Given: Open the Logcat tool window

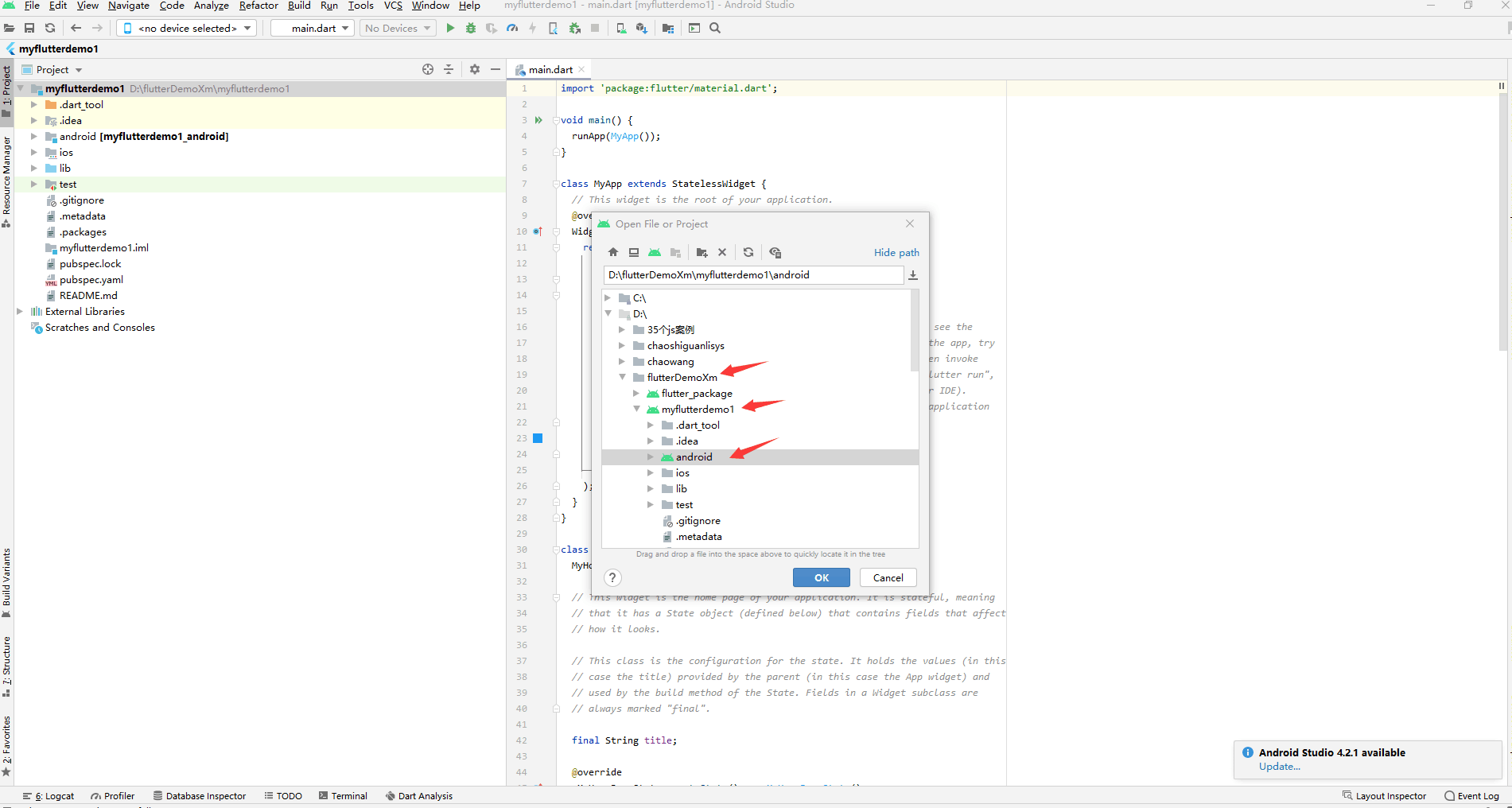Looking at the screenshot, I should pos(49,795).
